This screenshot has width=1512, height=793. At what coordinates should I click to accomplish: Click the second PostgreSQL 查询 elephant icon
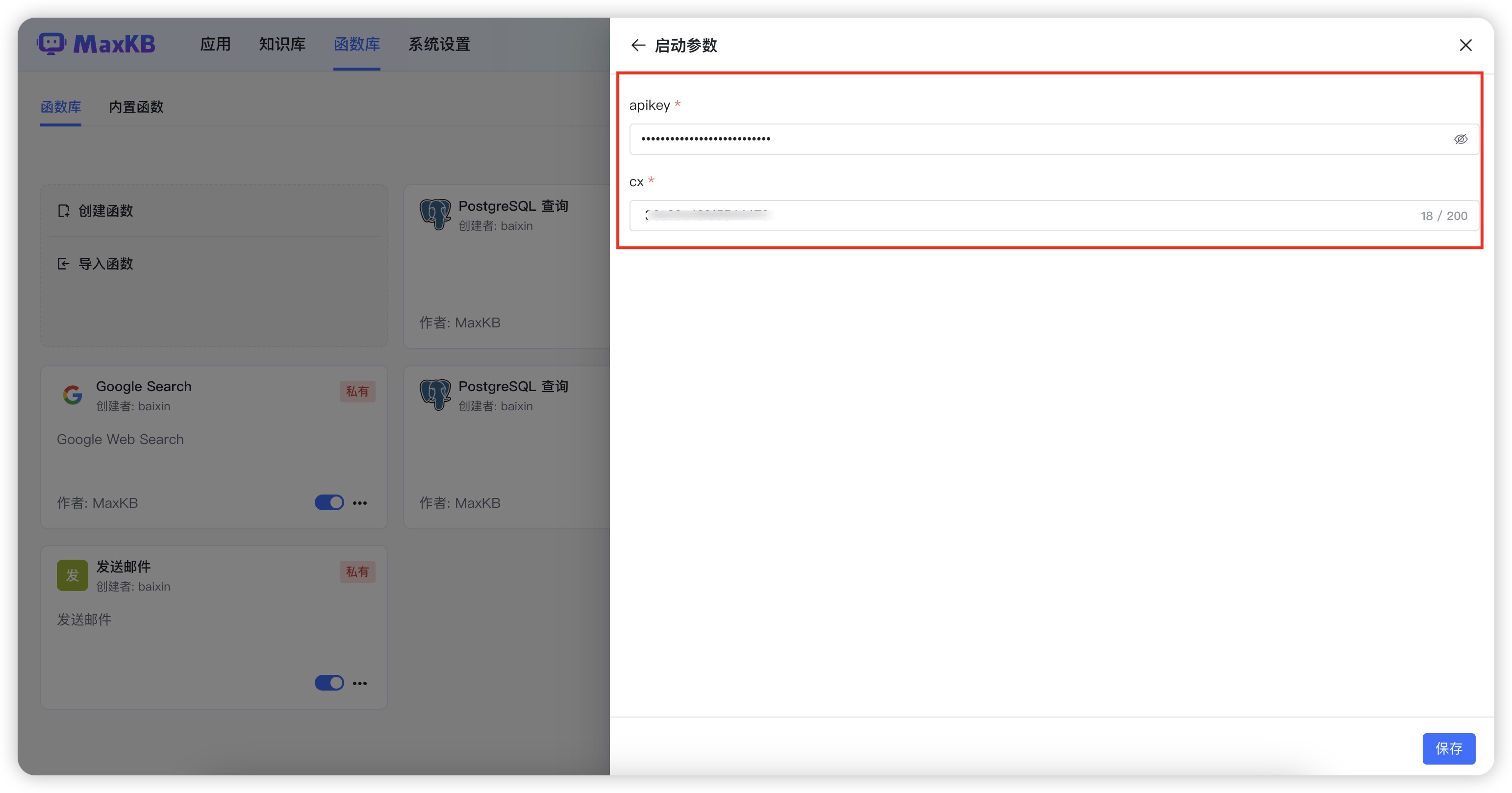(435, 395)
